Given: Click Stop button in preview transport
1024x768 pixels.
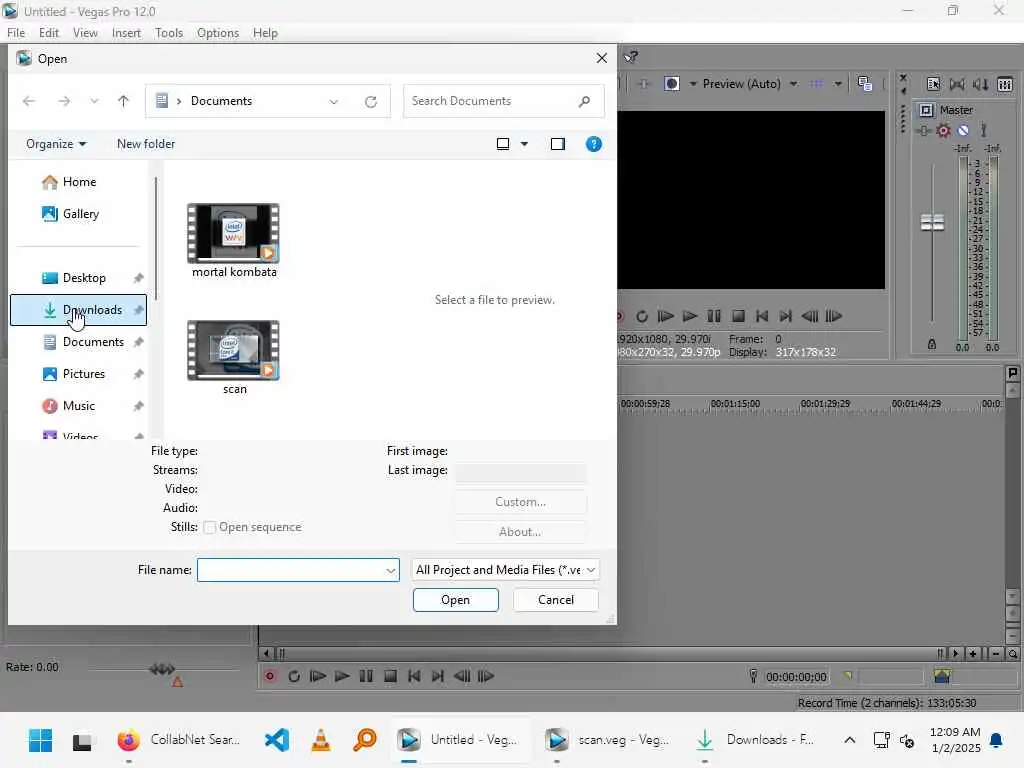Looking at the screenshot, I should [738, 316].
